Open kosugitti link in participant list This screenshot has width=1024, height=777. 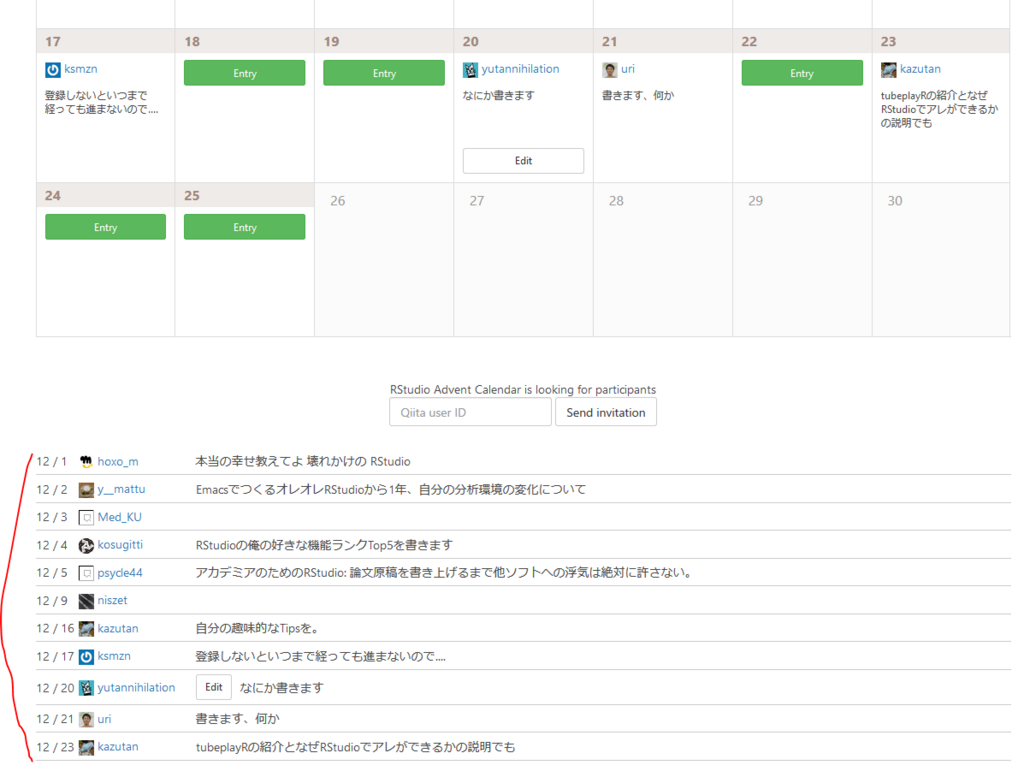click(x=120, y=545)
